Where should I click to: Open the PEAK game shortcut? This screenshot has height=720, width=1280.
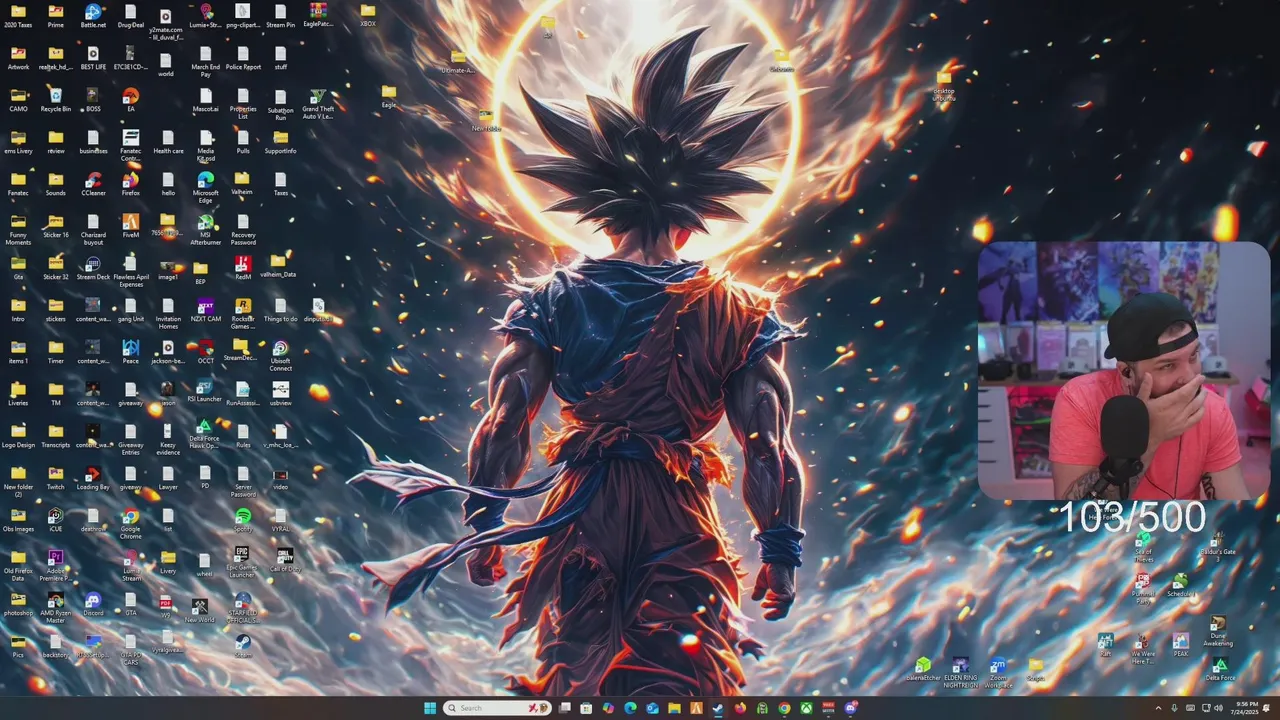coord(1181,645)
